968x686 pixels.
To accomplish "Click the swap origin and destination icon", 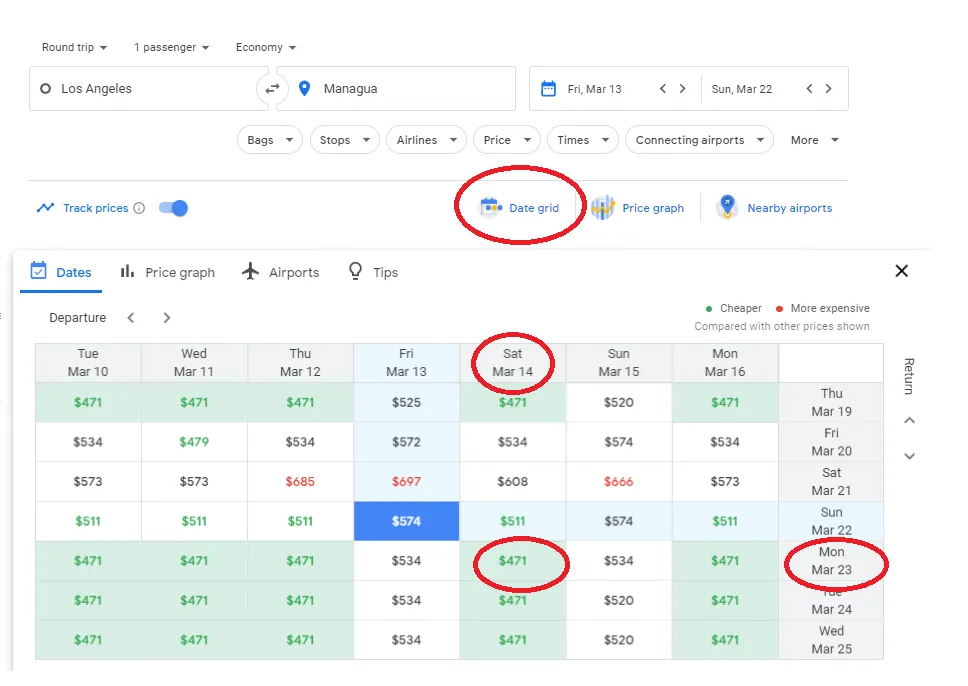I will tap(272, 89).
